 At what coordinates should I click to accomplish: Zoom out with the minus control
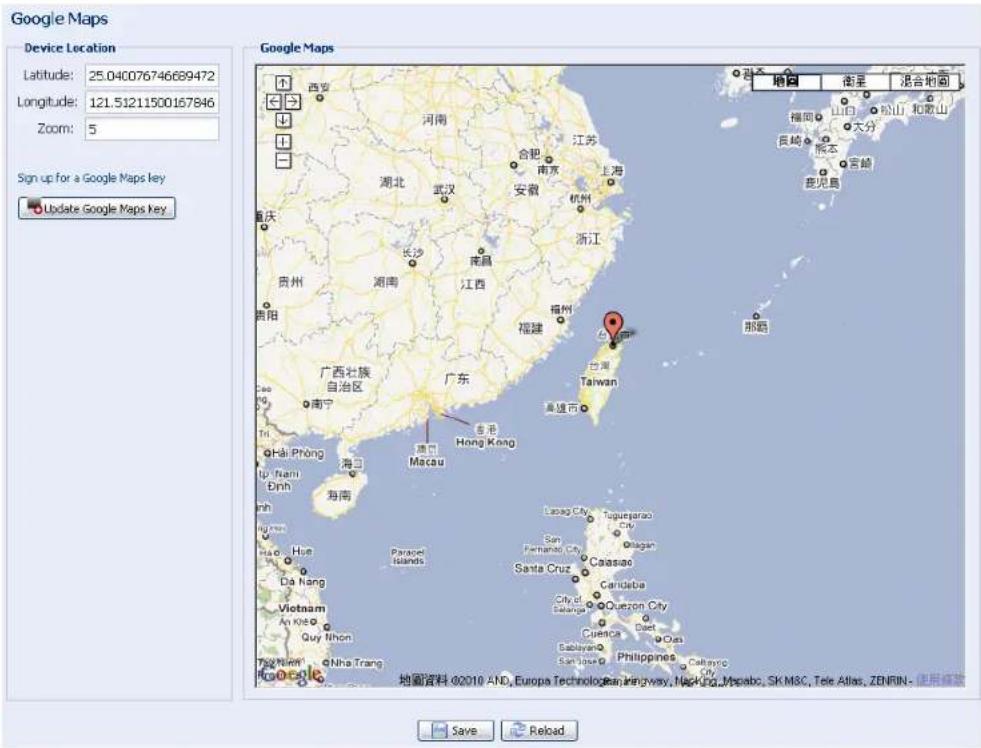[283, 161]
